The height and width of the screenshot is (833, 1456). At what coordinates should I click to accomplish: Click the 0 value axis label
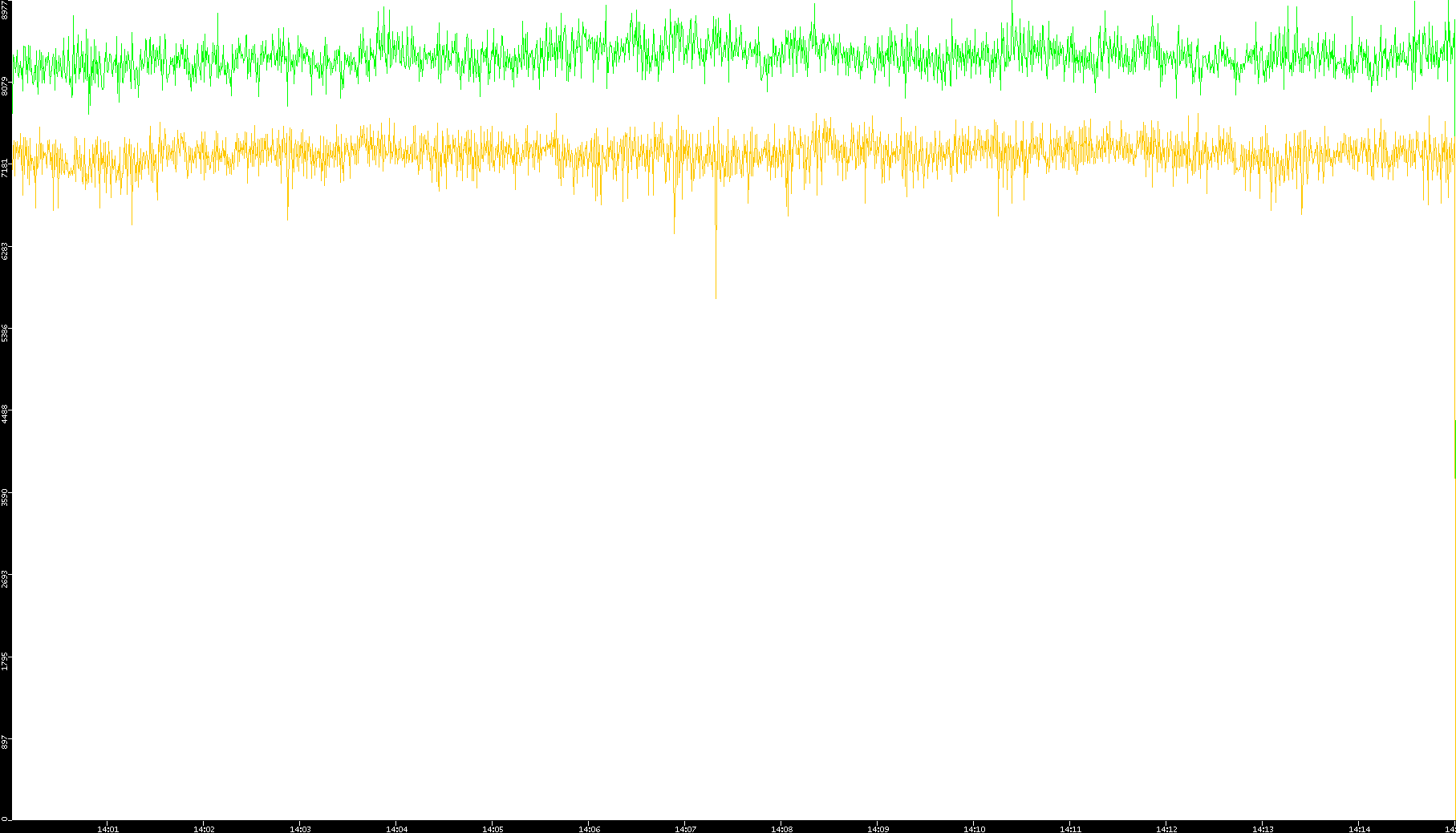pos(5,819)
